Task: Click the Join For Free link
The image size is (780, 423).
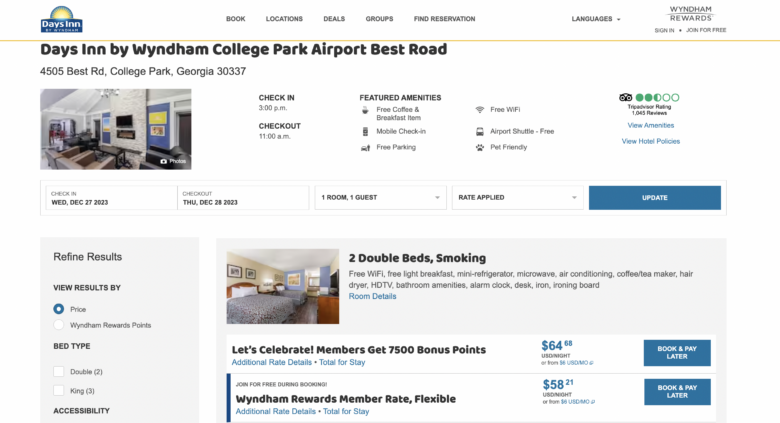Action: point(706,30)
